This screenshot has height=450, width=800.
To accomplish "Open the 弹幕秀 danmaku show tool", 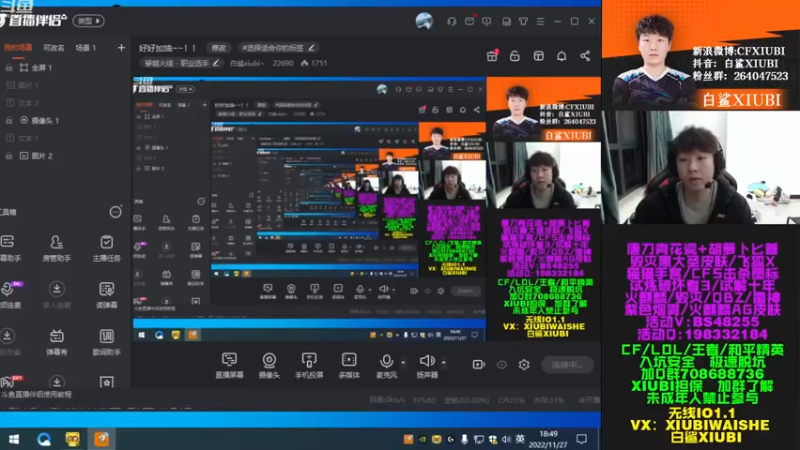I will 56,341.
